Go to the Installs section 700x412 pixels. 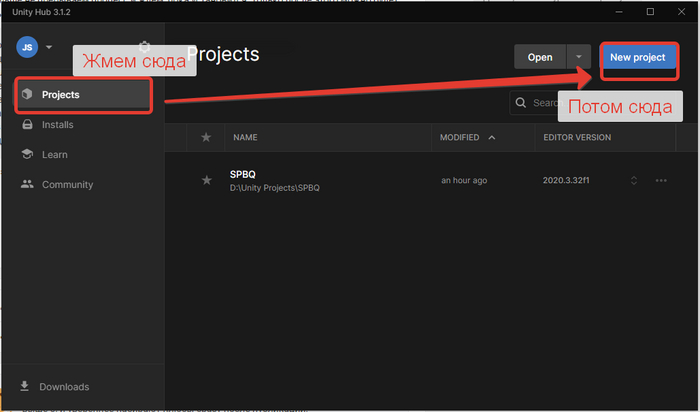(57, 125)
